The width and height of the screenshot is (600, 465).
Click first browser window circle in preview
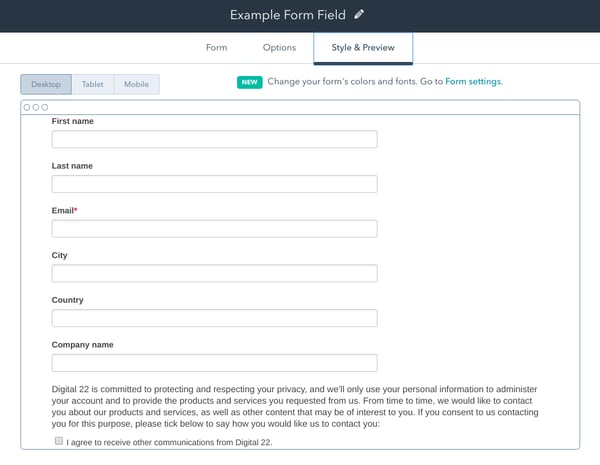27,107
